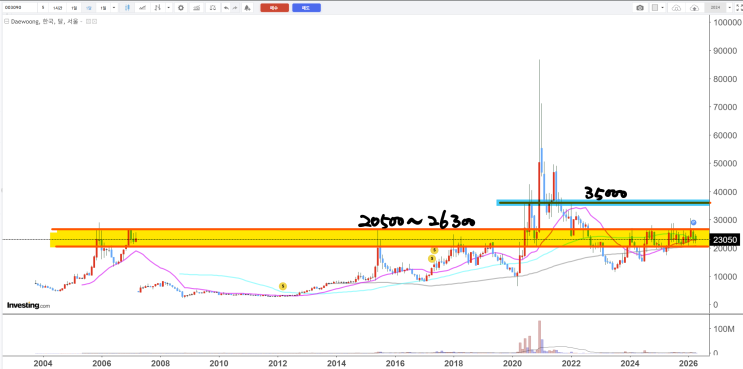The height and width of the screenshot is (369, 743).
Task: Click the candlestick chart style icon
Action: pyautogui.click(x=127, y=8)
